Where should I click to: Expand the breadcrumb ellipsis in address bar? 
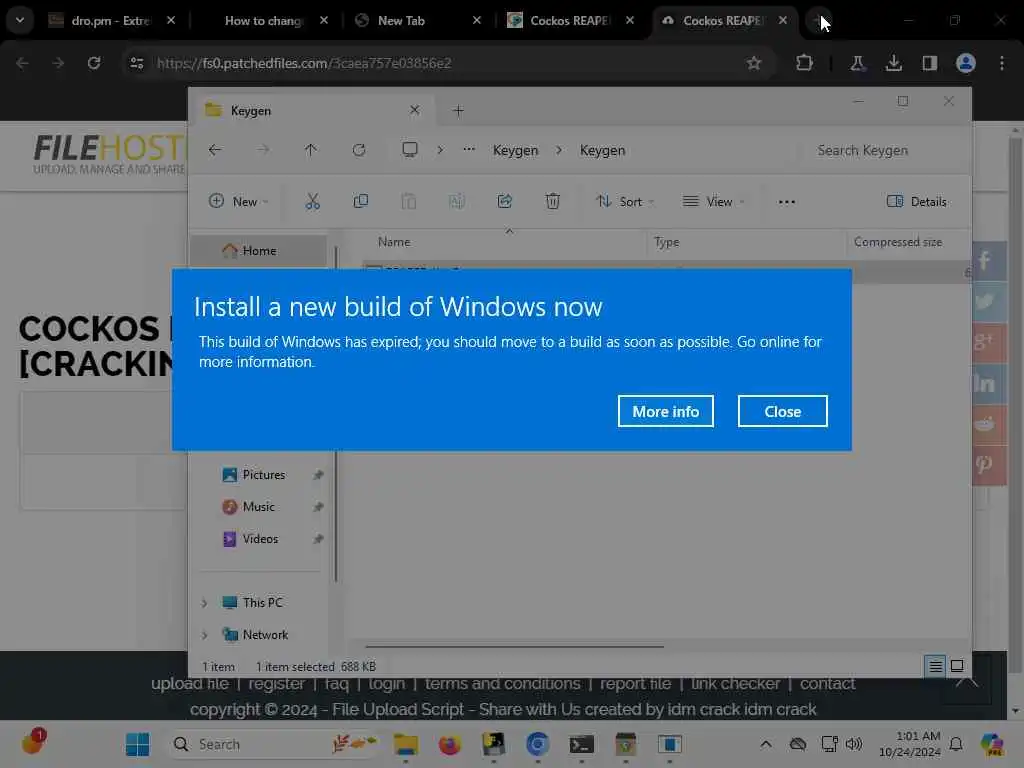[x=469, y=150]
